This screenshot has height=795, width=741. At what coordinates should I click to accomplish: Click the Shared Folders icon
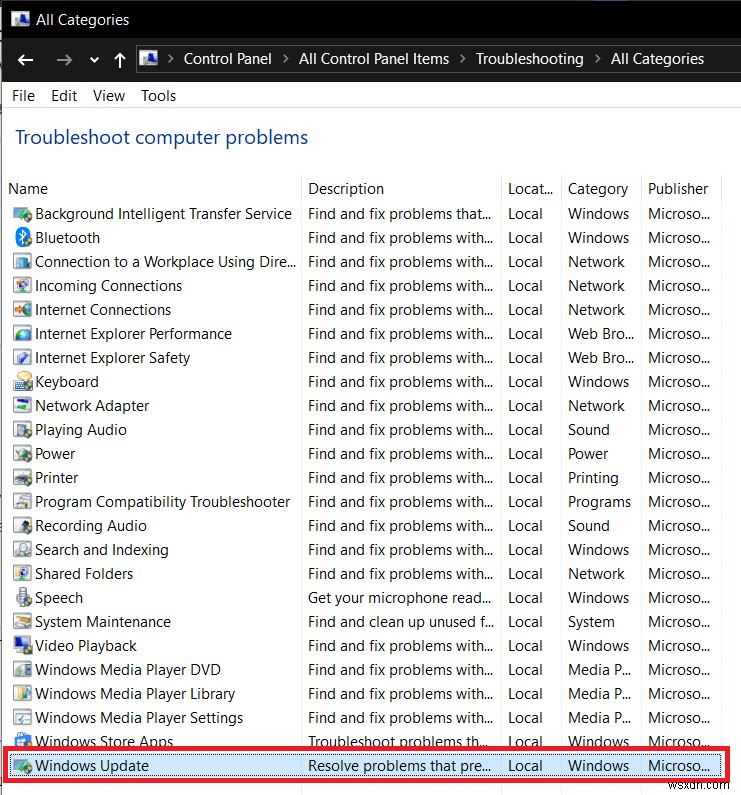tap(22, 574)
